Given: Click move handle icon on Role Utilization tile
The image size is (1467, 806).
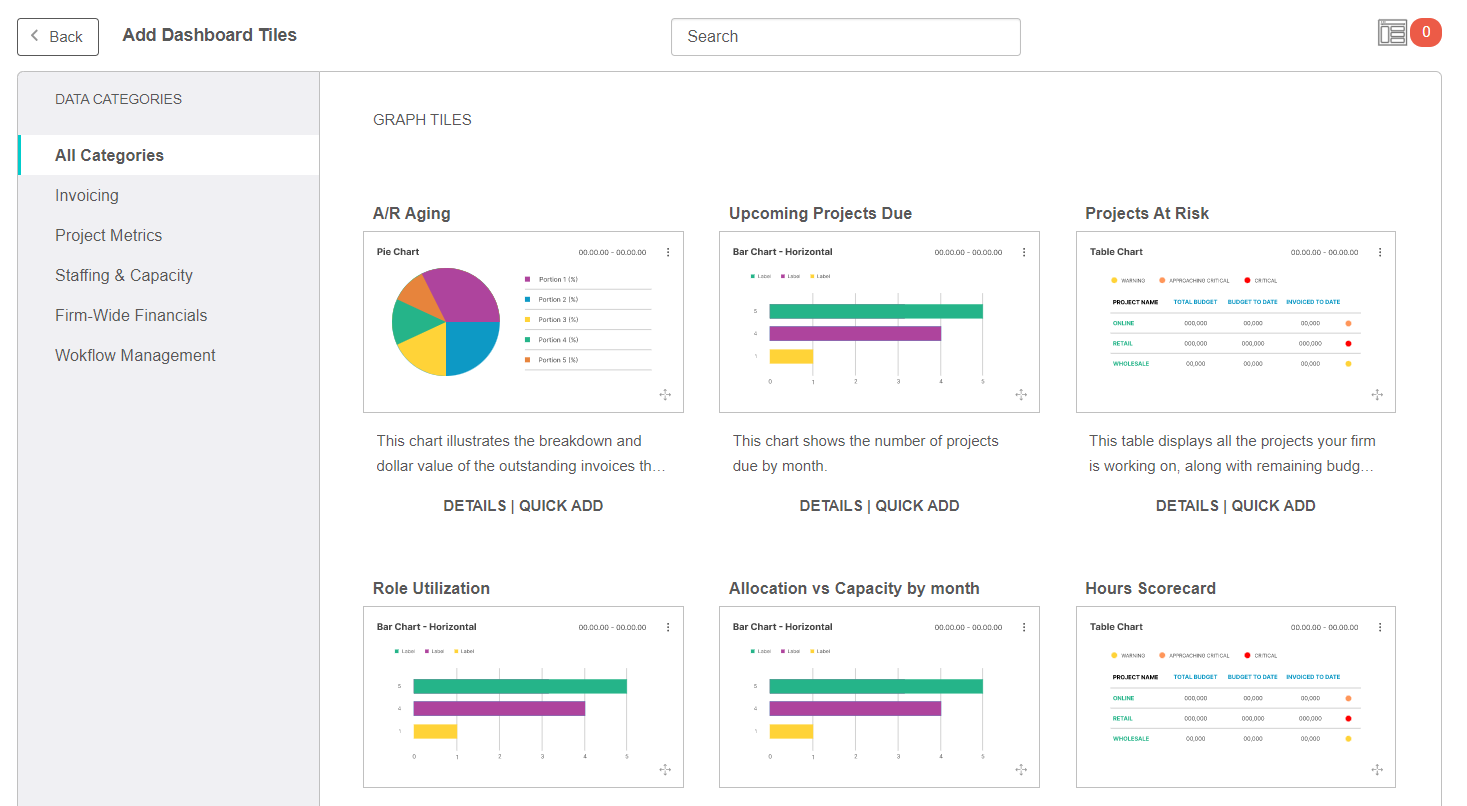Looking at the screenshot, I should point(665,770).
